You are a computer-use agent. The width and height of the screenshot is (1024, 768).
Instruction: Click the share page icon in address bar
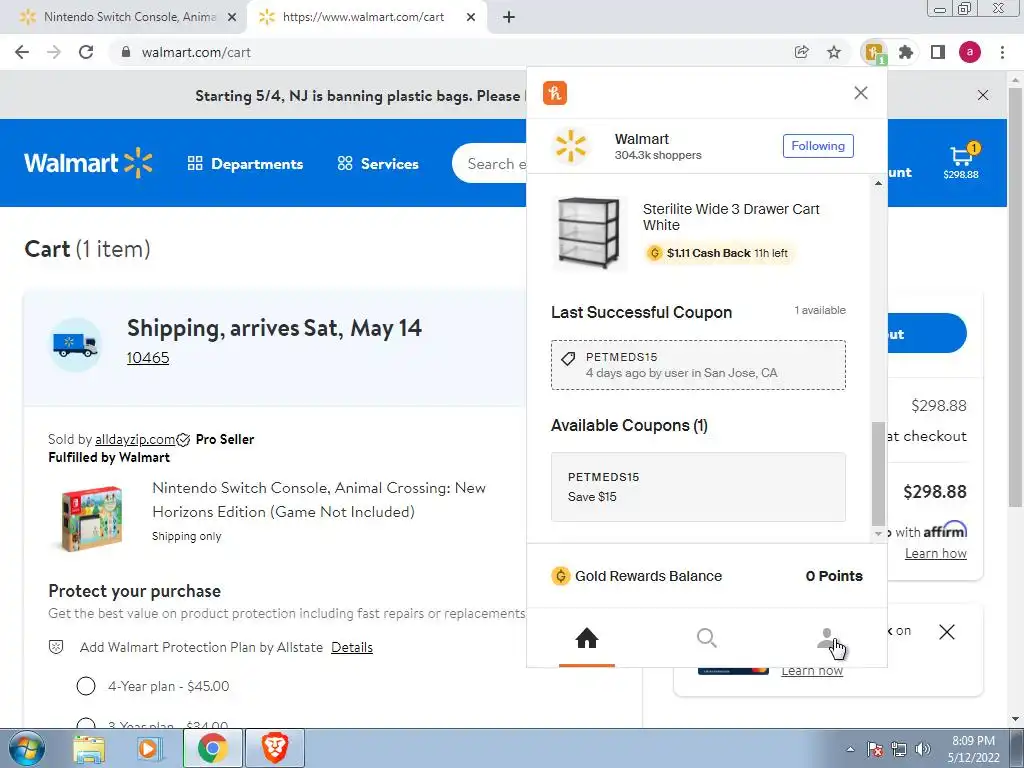point(801,52)
